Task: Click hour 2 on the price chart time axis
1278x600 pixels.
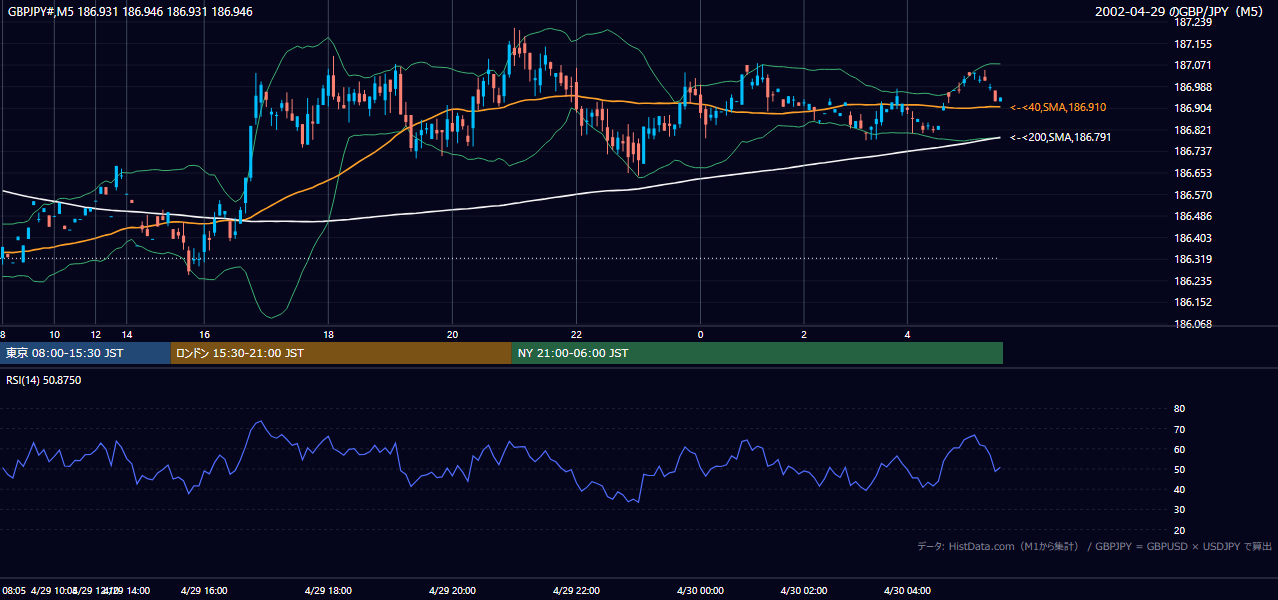Action: pyautogui.click(x=804, y=334)
